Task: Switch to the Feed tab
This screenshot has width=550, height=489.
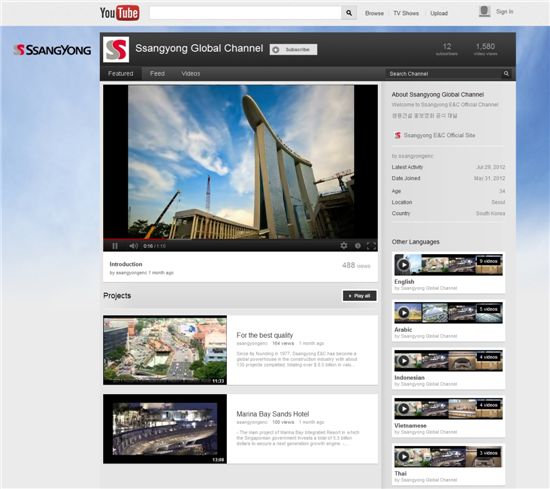Action: pos(157,74)
